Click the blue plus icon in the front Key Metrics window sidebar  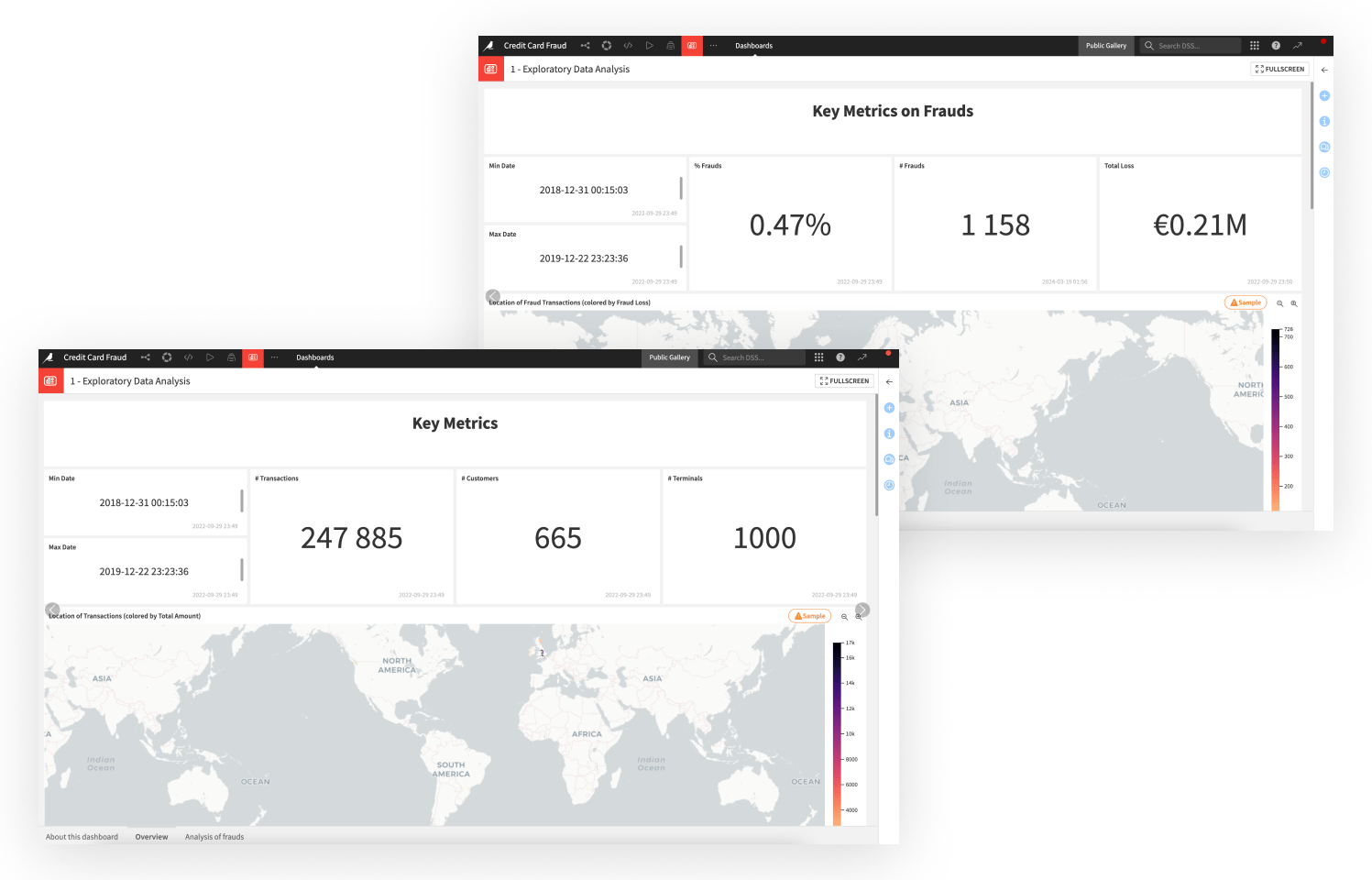click(x=889, y=408)
